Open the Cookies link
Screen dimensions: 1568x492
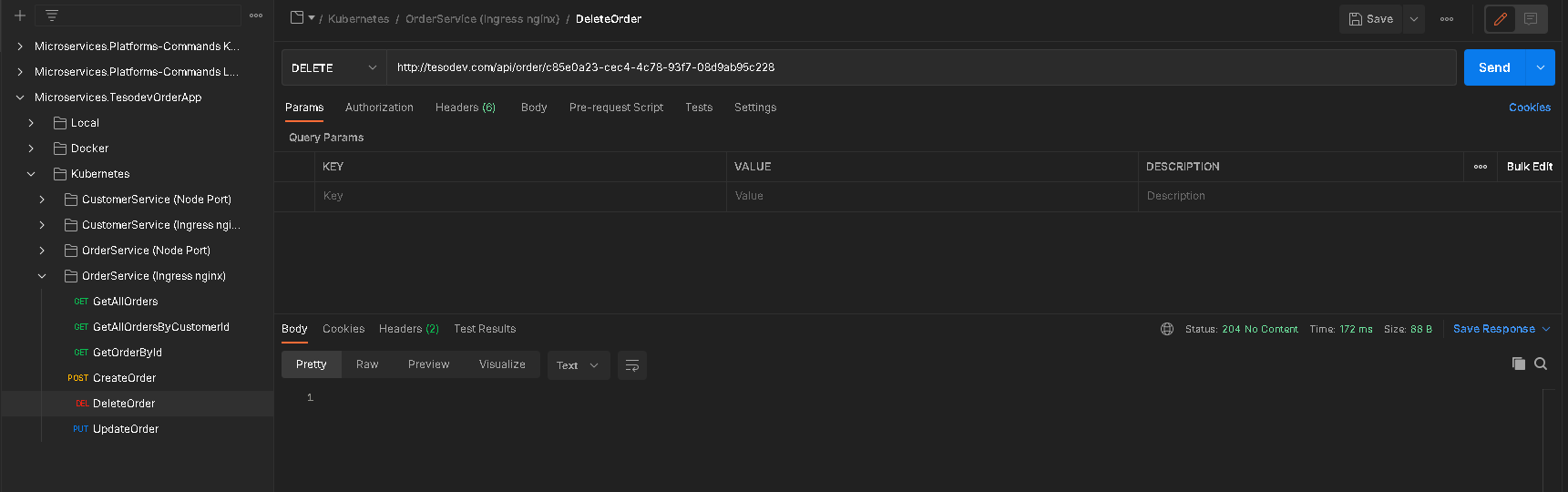tap(1530, 108)
